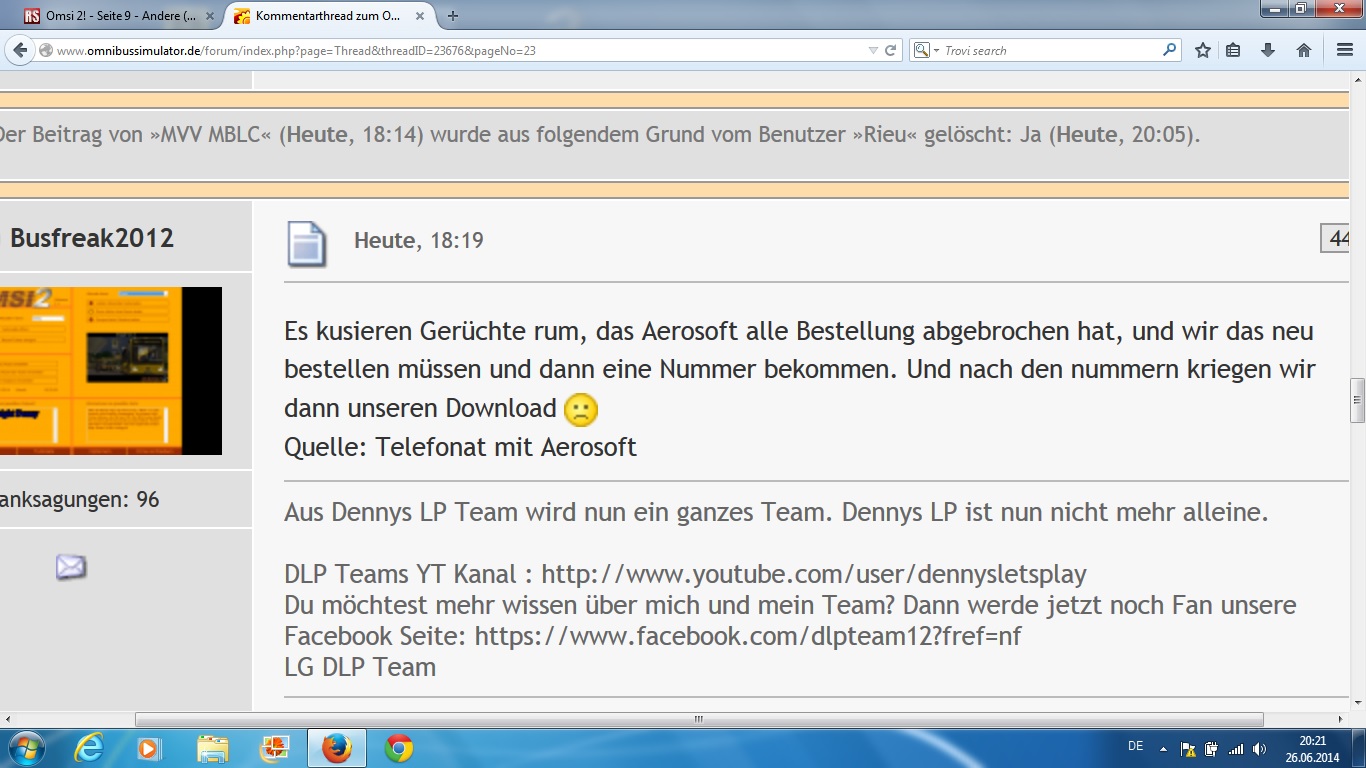Viewport: 1366px width, 768px height.
Task: Open network signal tray icon
Action: pos(1236,748)
